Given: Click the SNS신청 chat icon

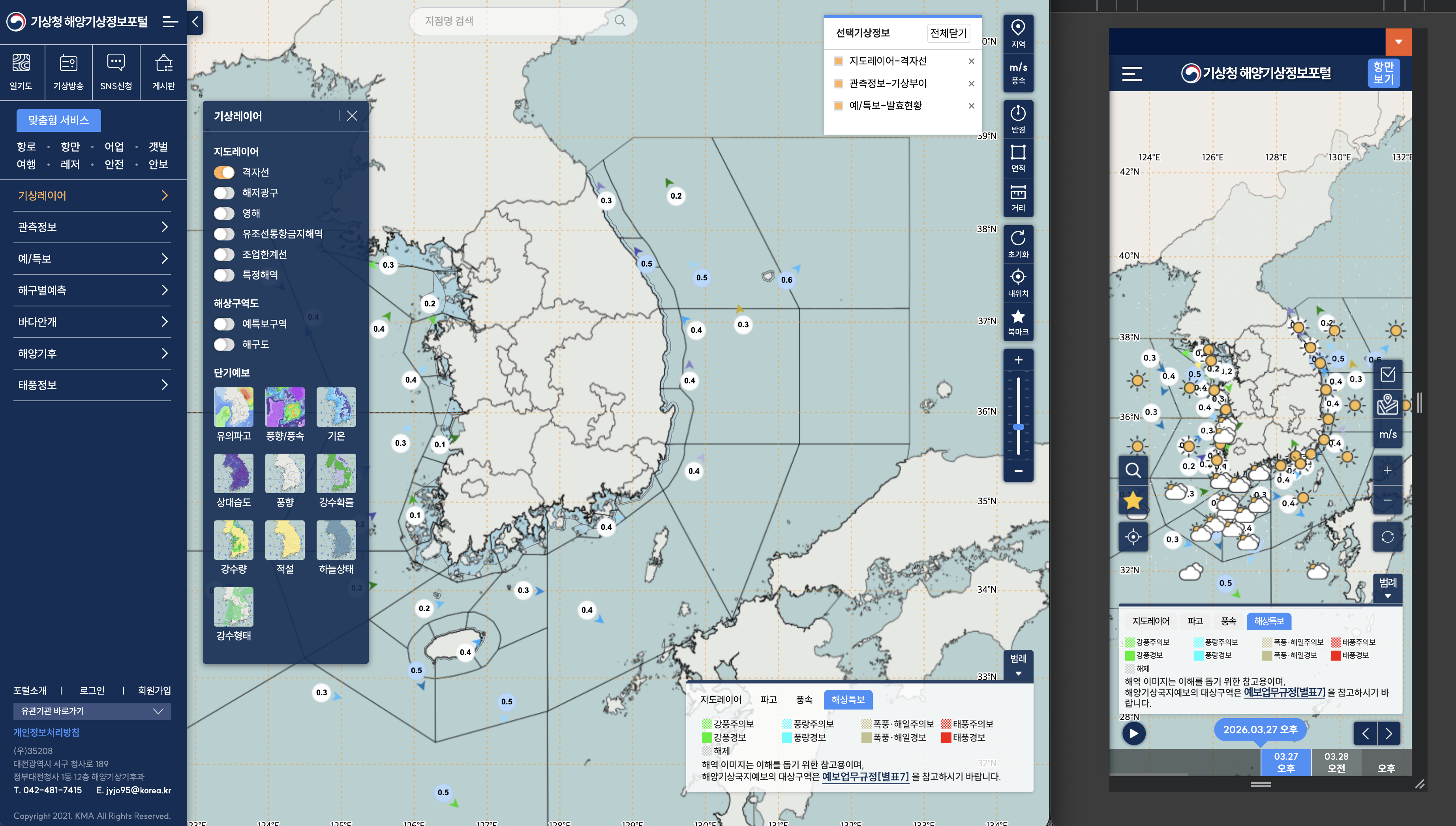Looking at the screenshot, I should point(116,63).
